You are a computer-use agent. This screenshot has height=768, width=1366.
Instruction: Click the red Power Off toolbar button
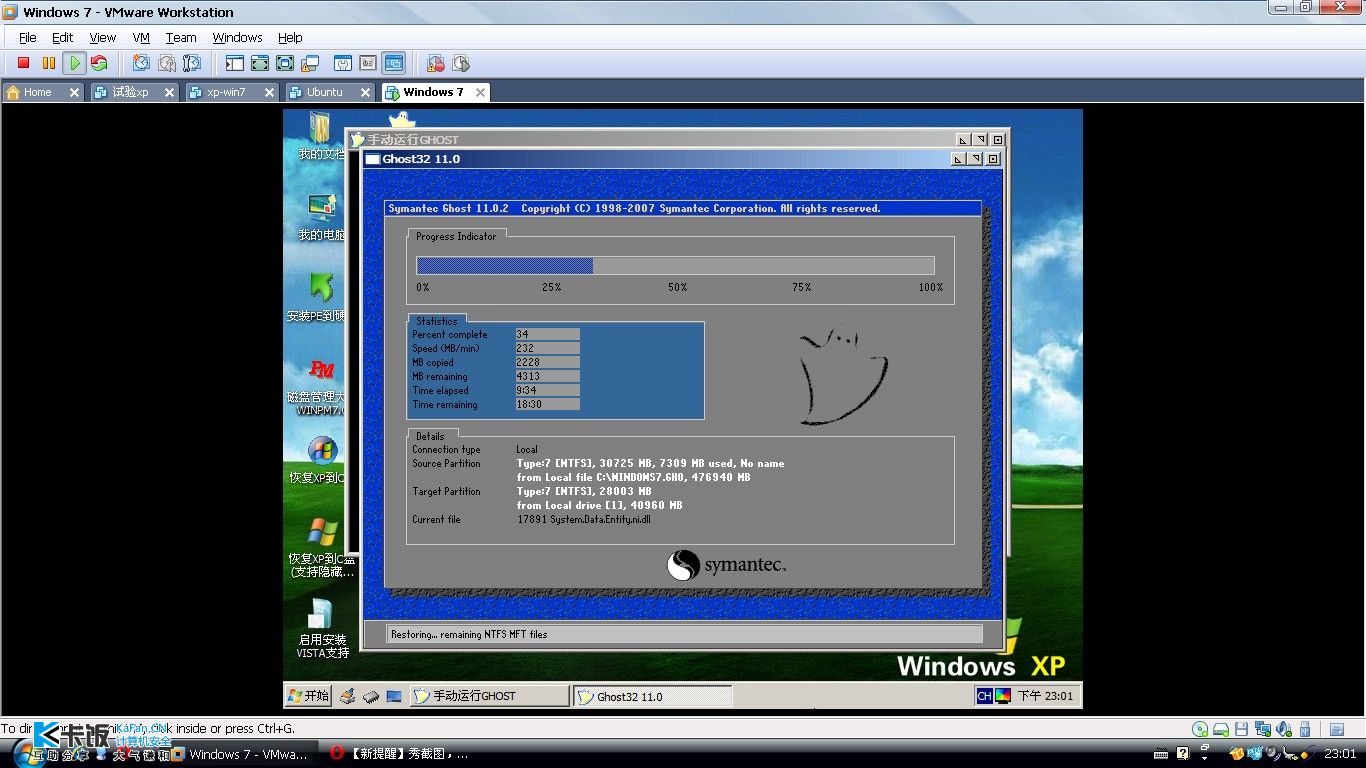(x=23, y=63)
